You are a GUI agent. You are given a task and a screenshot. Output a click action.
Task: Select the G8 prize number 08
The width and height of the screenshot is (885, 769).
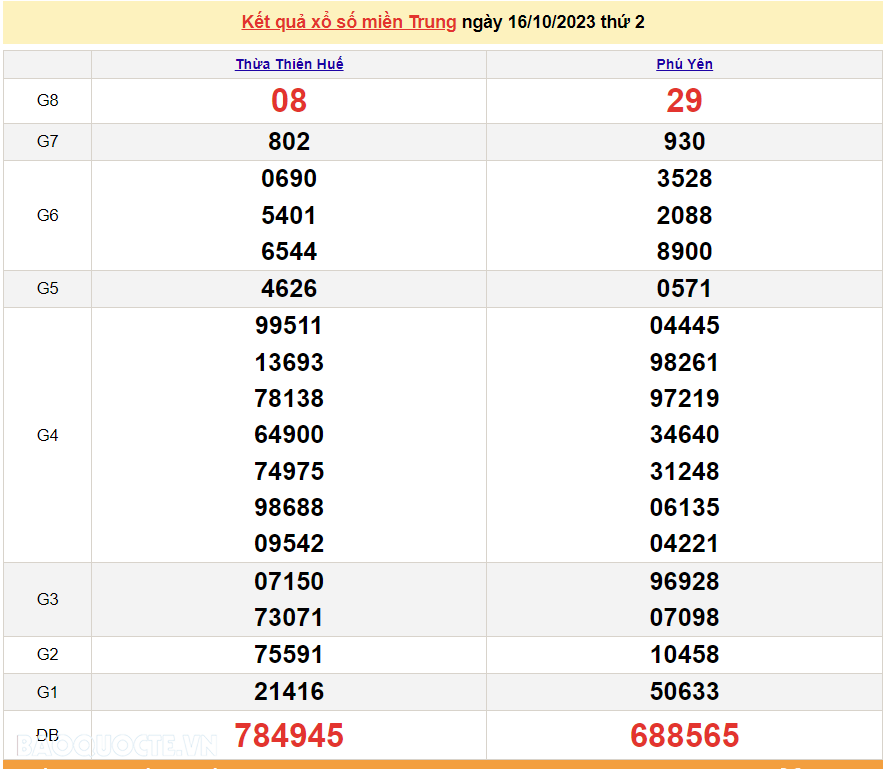(x=289, y=101)
